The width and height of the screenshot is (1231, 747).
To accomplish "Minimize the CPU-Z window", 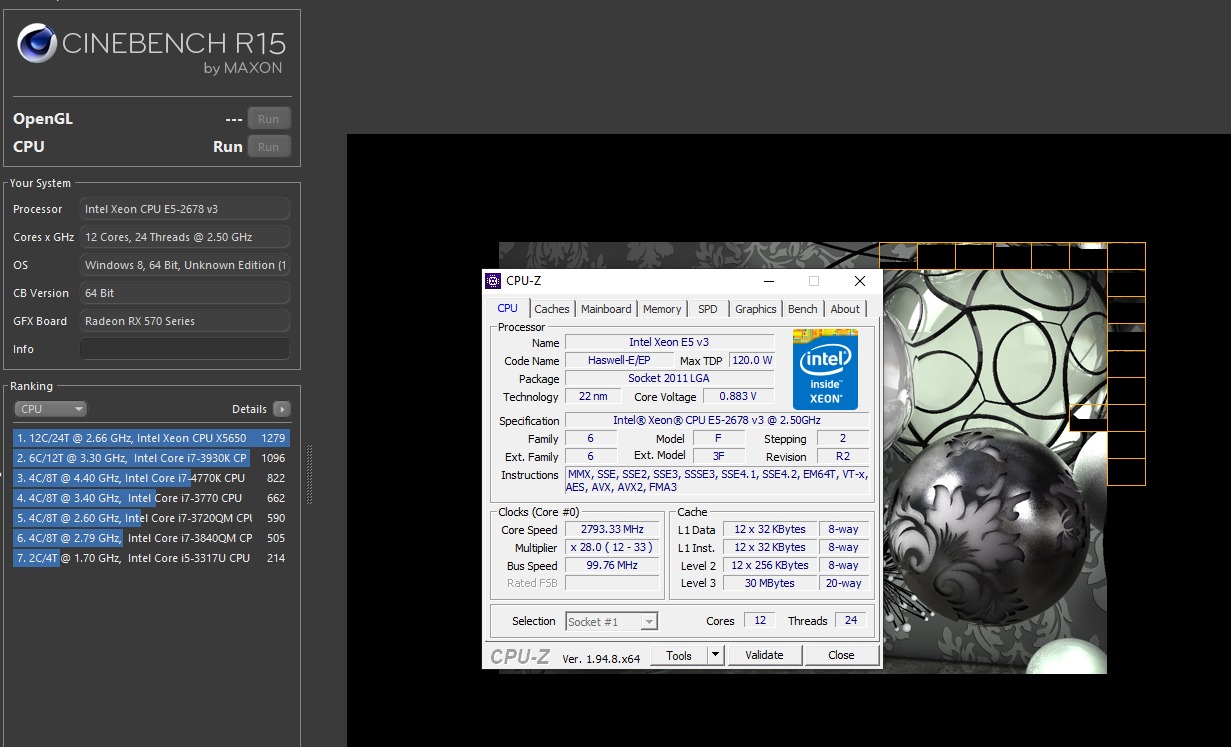I will click(768, 281).
